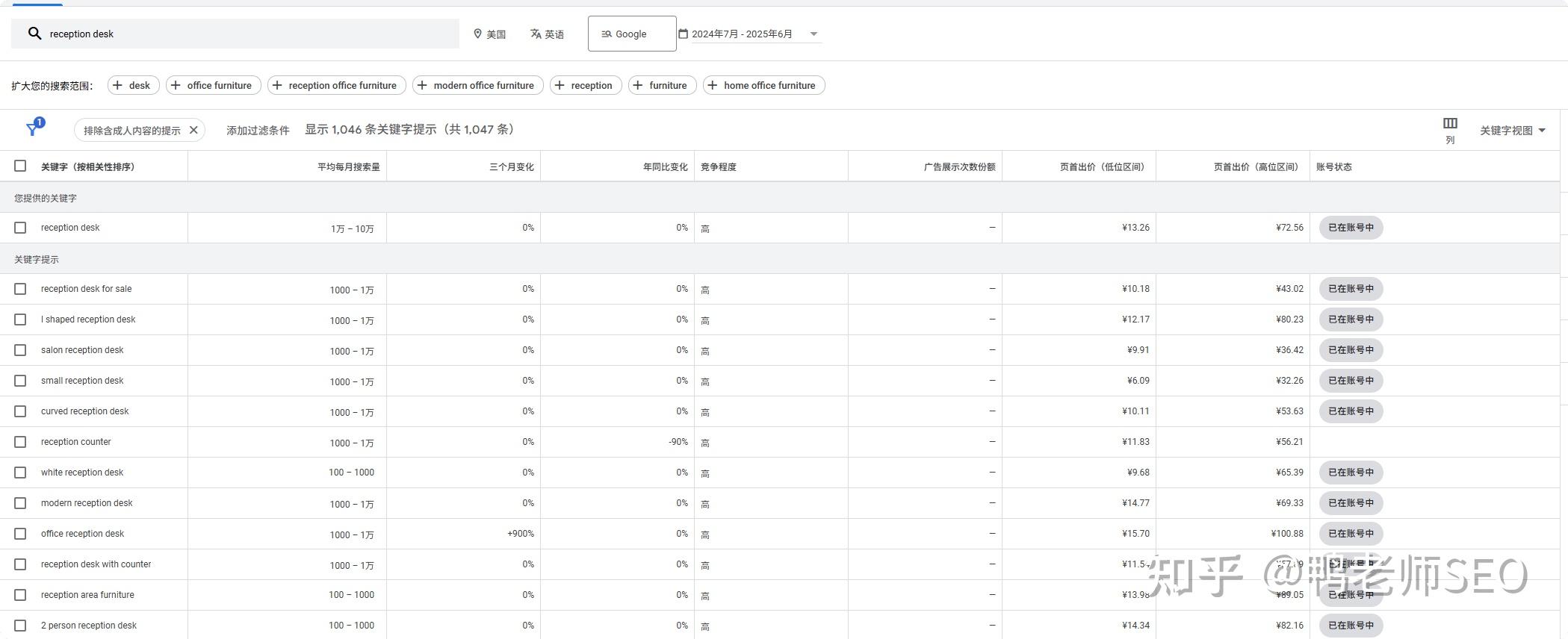Click the 'modern reception desk' keyword text
1568x639 pixels.
[x=87, y=503]
